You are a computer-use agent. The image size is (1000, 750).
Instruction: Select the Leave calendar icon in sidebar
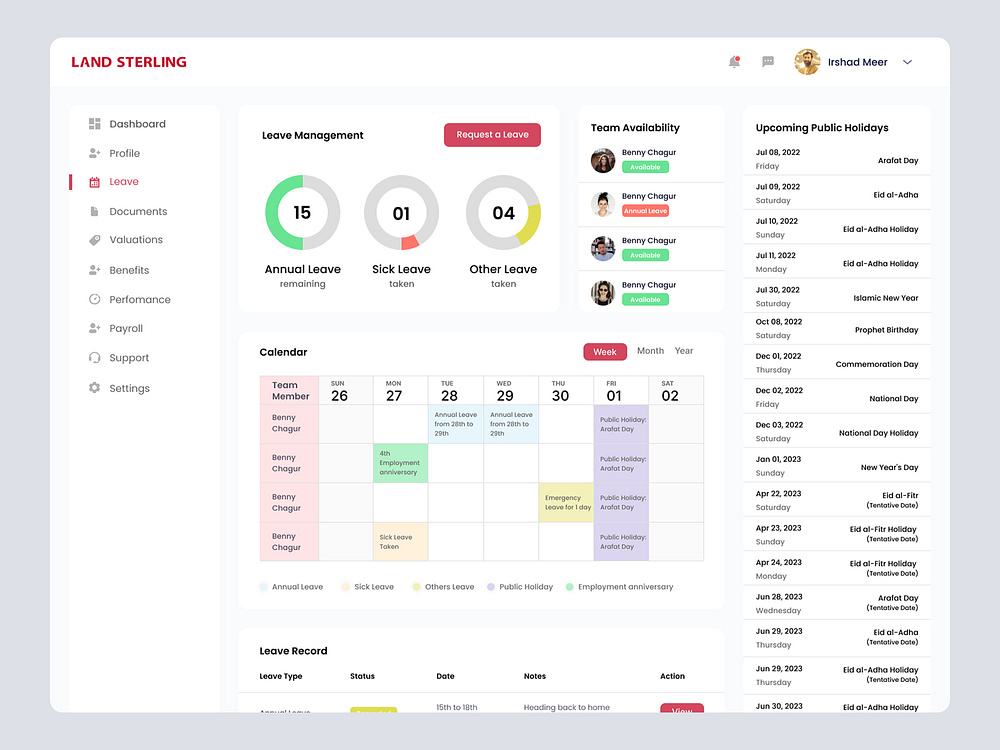pos(94,181)
